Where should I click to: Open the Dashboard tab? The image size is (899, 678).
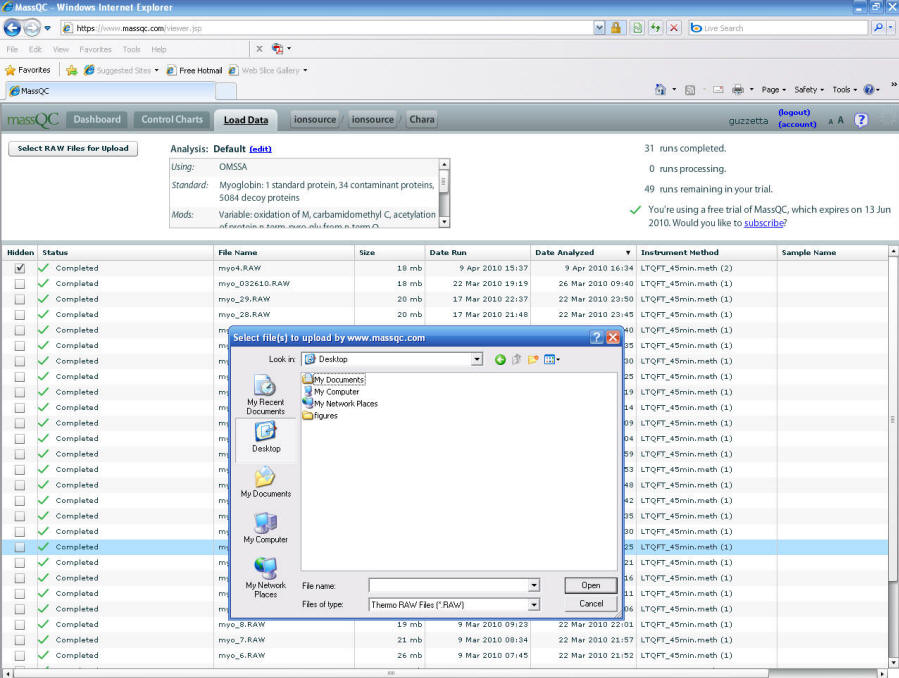pos(97,119)
